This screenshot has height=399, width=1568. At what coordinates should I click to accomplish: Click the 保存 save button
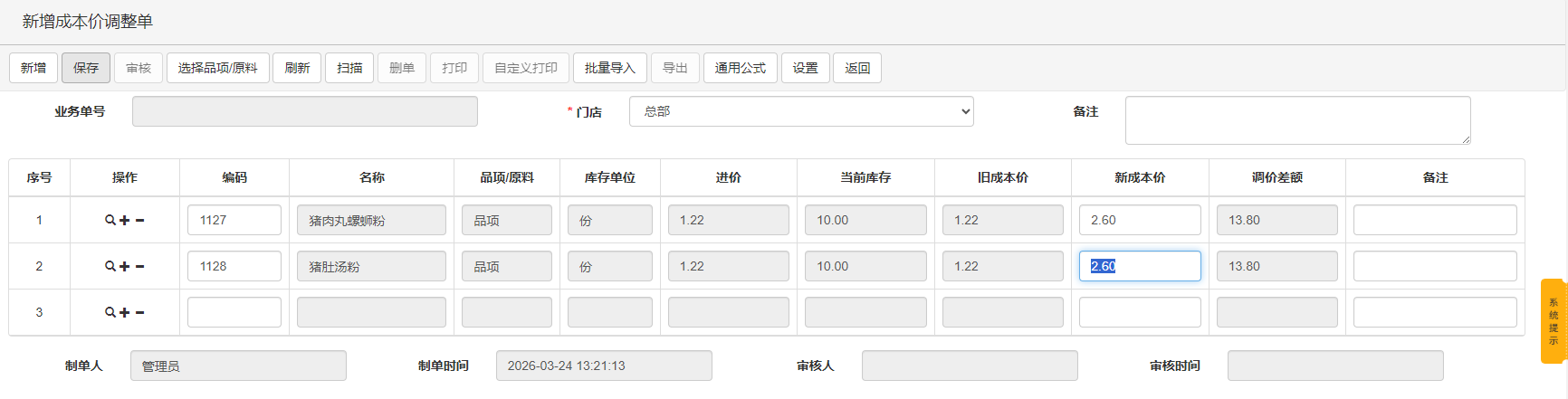click(x=86, y=68)
